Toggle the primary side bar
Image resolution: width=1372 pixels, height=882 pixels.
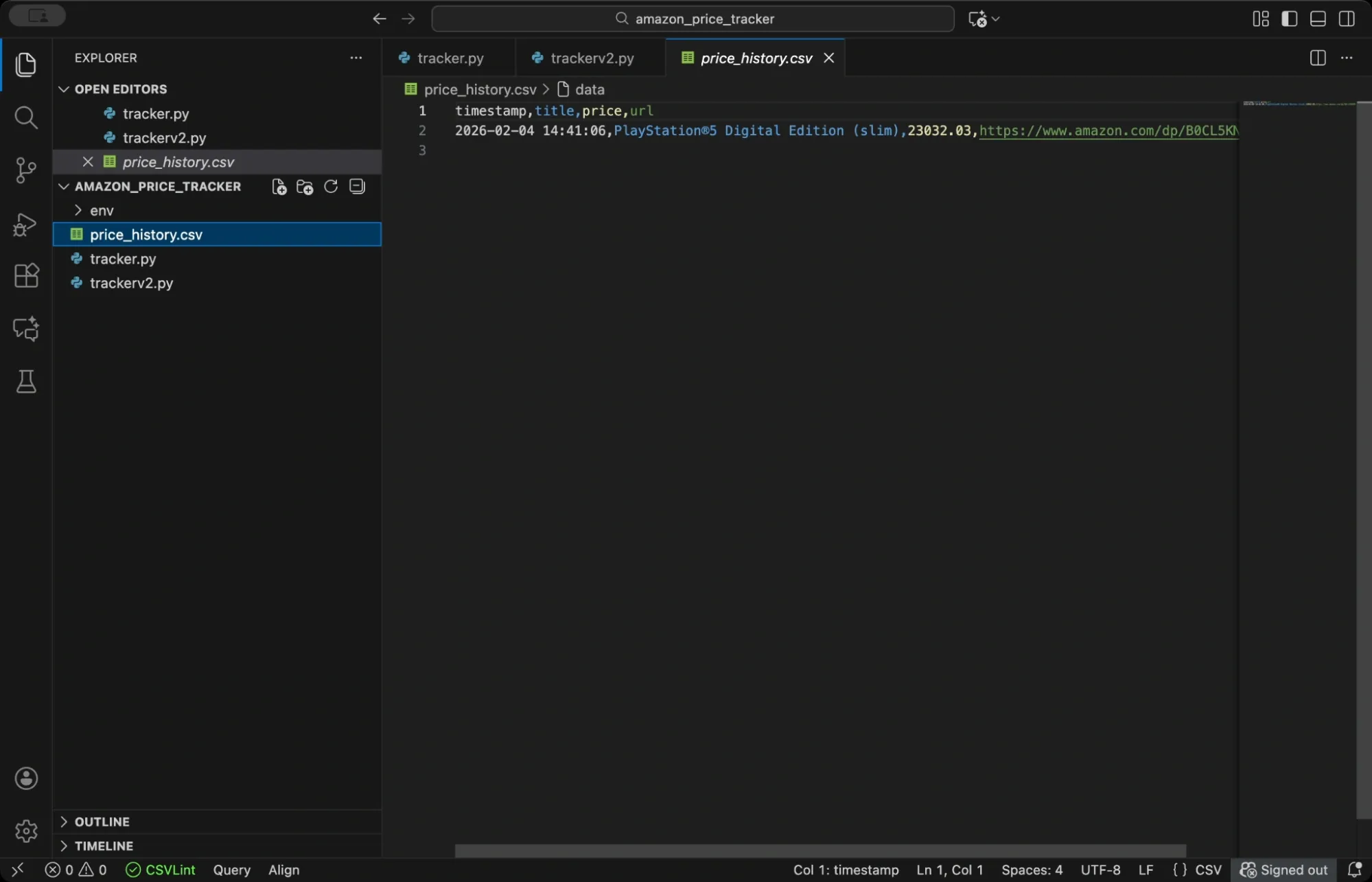tap(1289, 19)
